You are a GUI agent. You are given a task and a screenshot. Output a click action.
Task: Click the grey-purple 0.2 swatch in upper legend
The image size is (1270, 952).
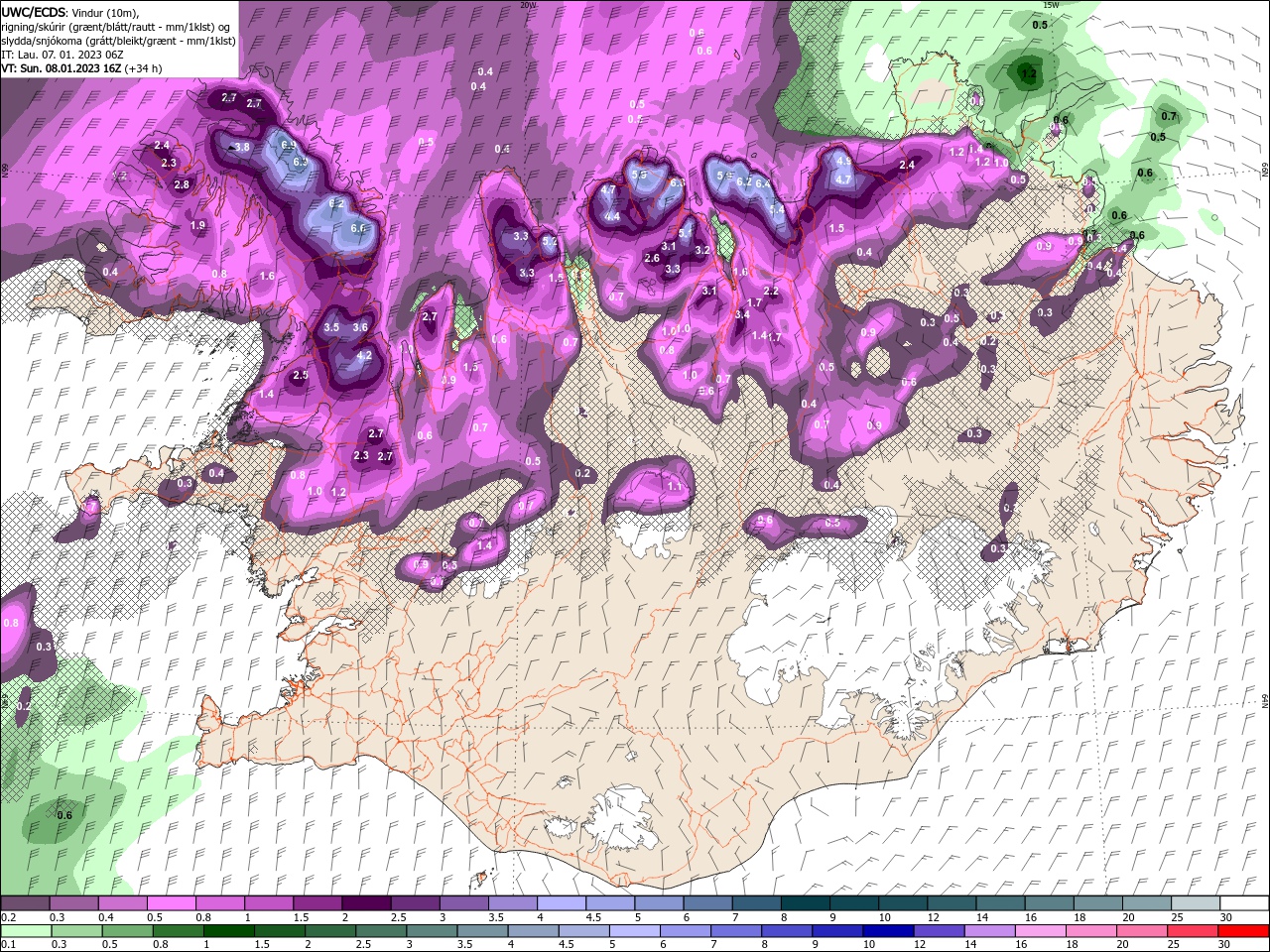25,903
